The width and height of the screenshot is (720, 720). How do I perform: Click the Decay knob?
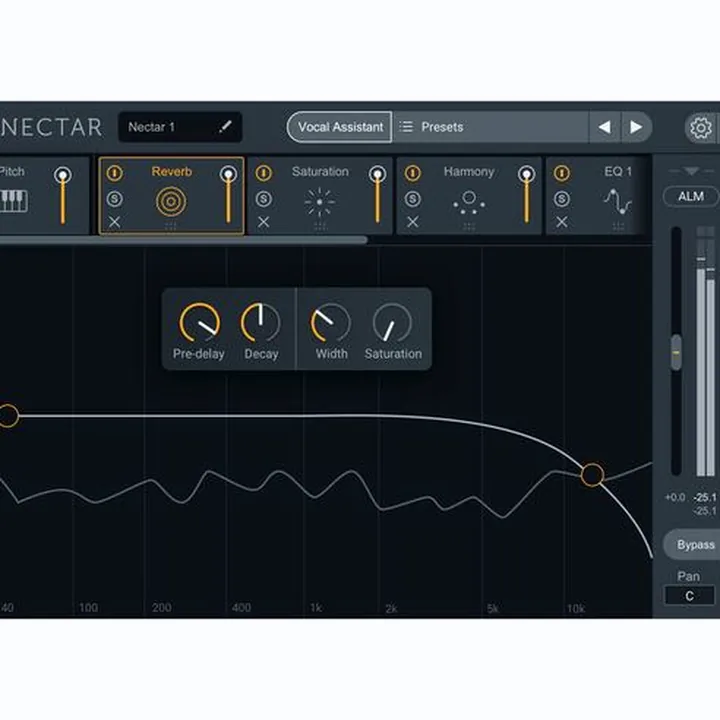click(260, 322)
